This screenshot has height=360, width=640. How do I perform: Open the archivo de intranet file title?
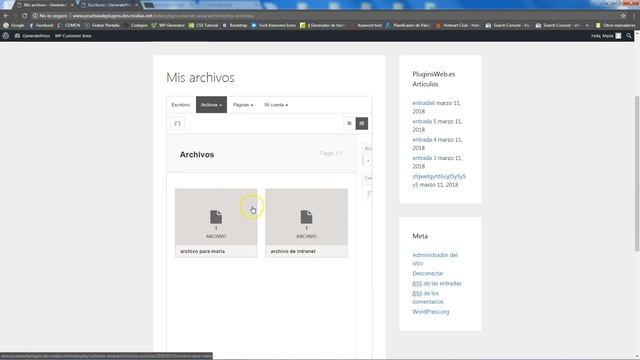(x=293, y=251)
